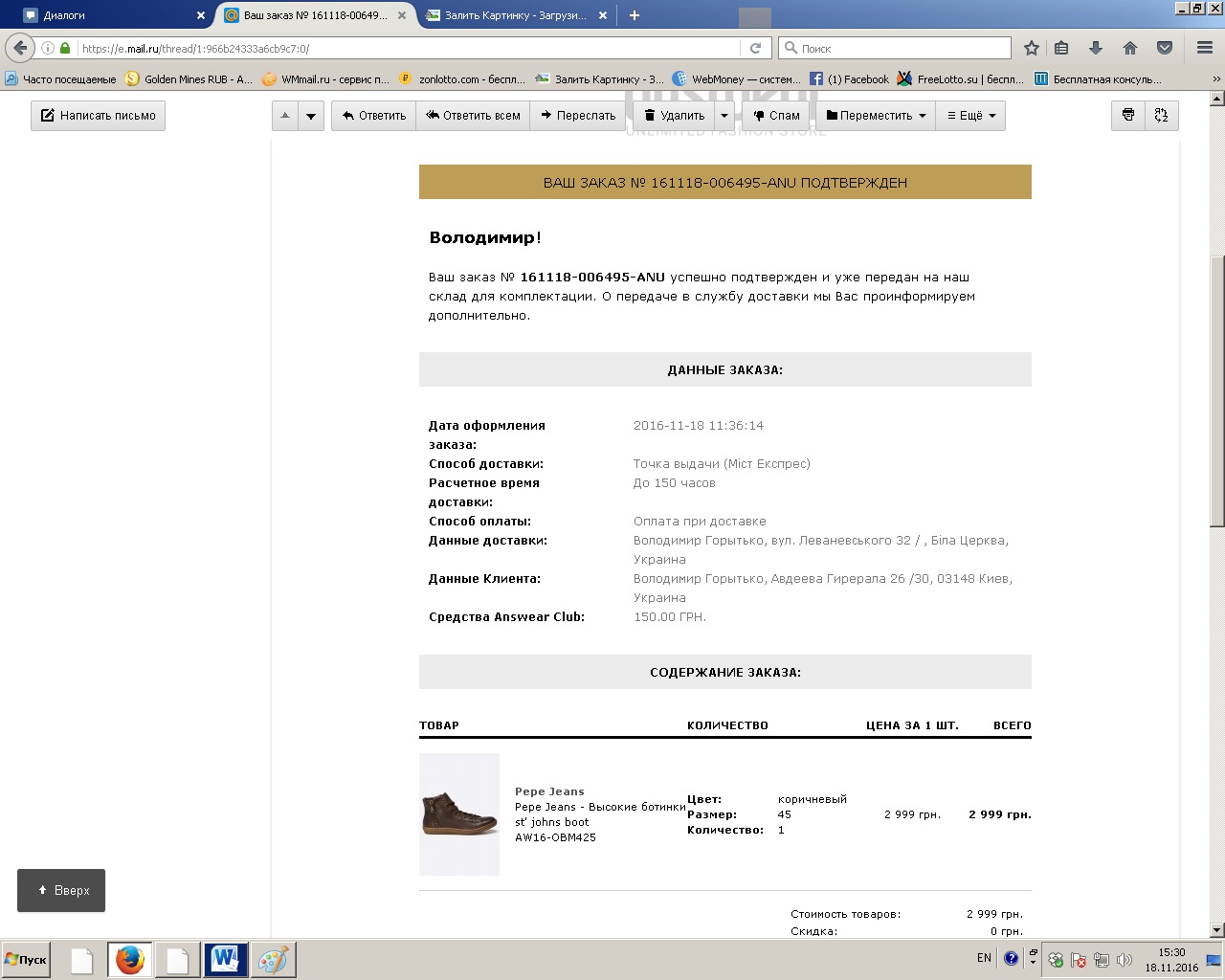The width and height of the screenshot is (1225, 980).
Task: Open the downloads arrow icon
Action: point(1096,48)
